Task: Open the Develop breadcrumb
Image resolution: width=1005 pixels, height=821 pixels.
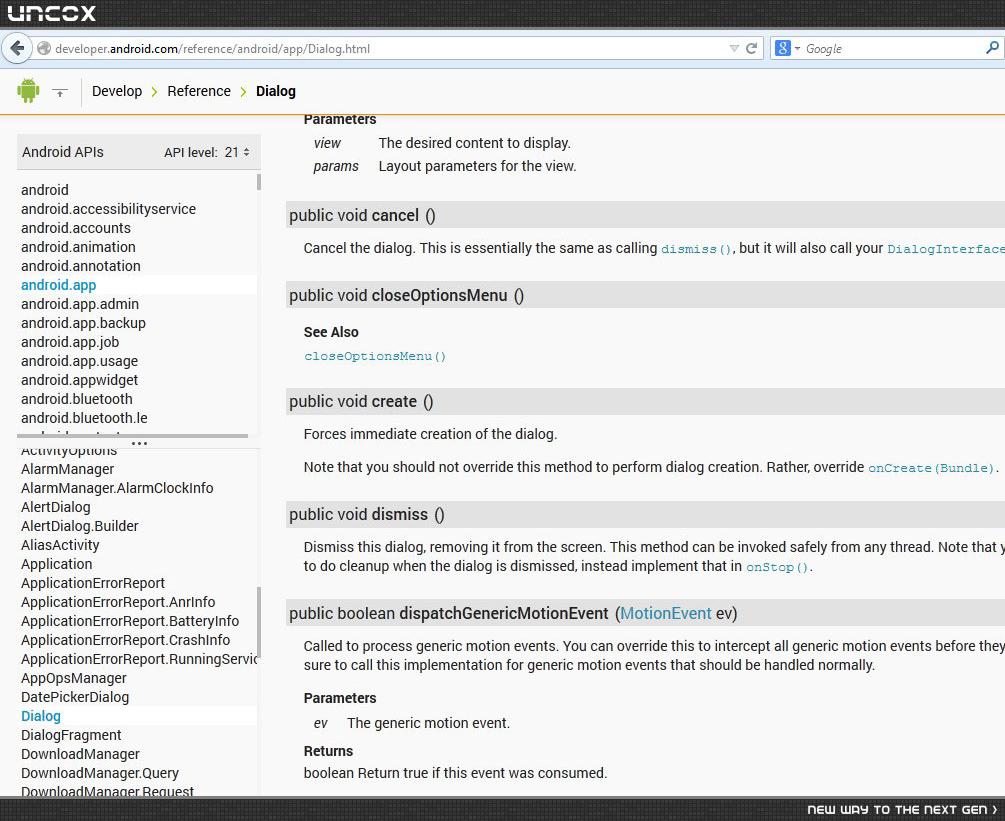Action: coord(117,91)
